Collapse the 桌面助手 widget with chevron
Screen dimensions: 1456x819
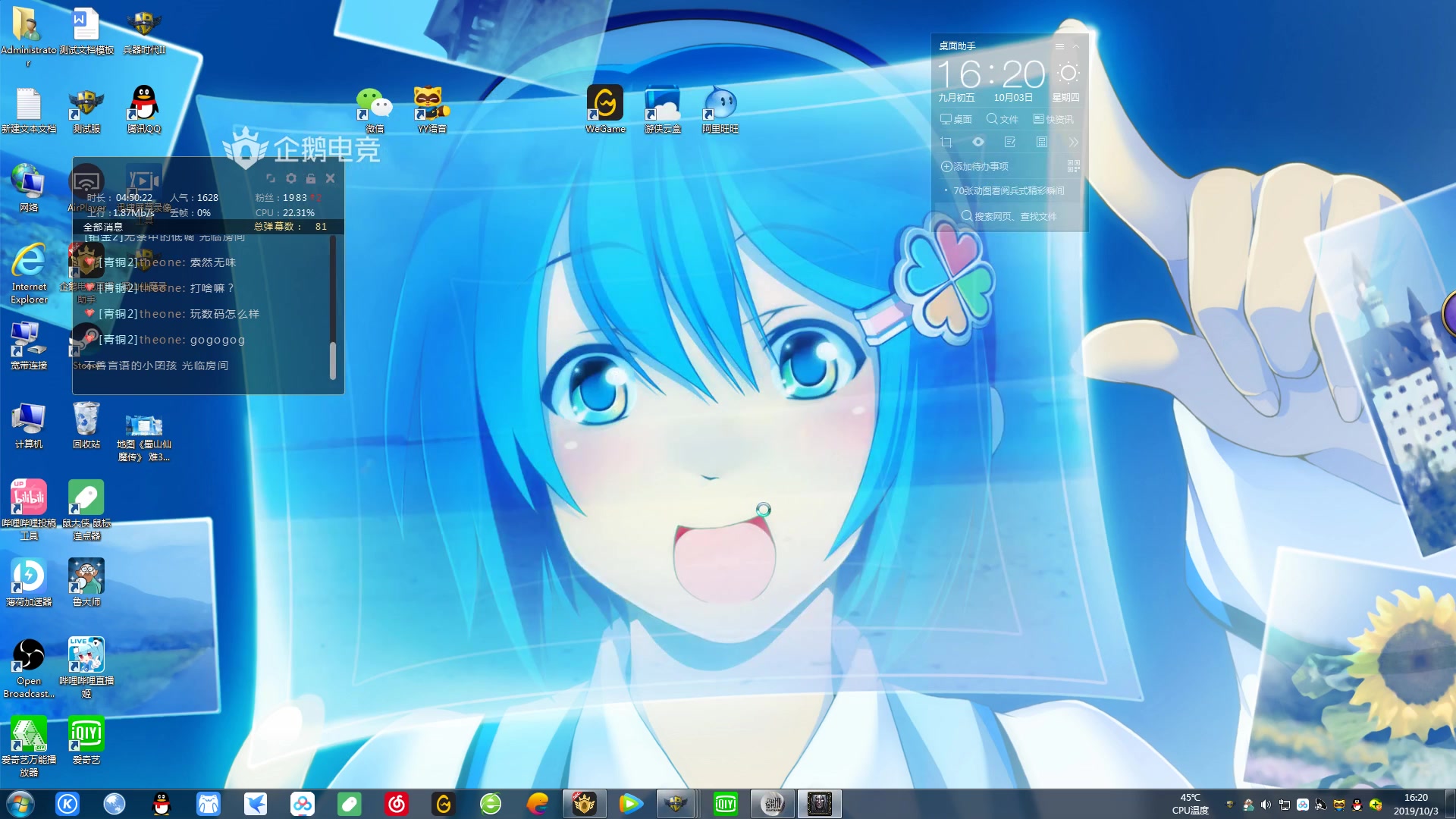tap(1075, 46)
